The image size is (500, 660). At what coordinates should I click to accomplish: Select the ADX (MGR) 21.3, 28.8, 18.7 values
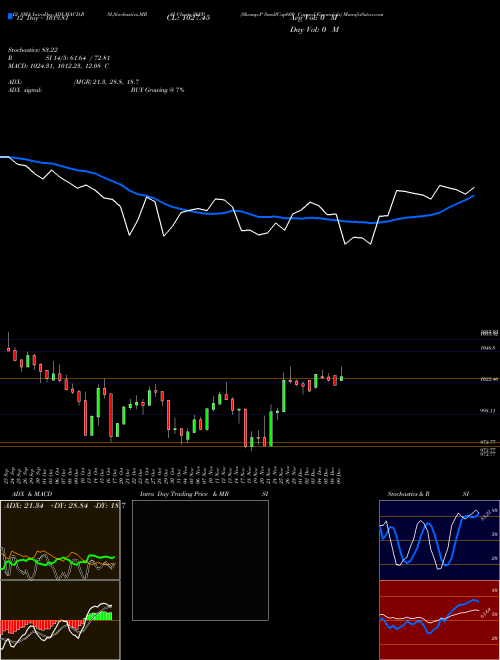[106, 82]
